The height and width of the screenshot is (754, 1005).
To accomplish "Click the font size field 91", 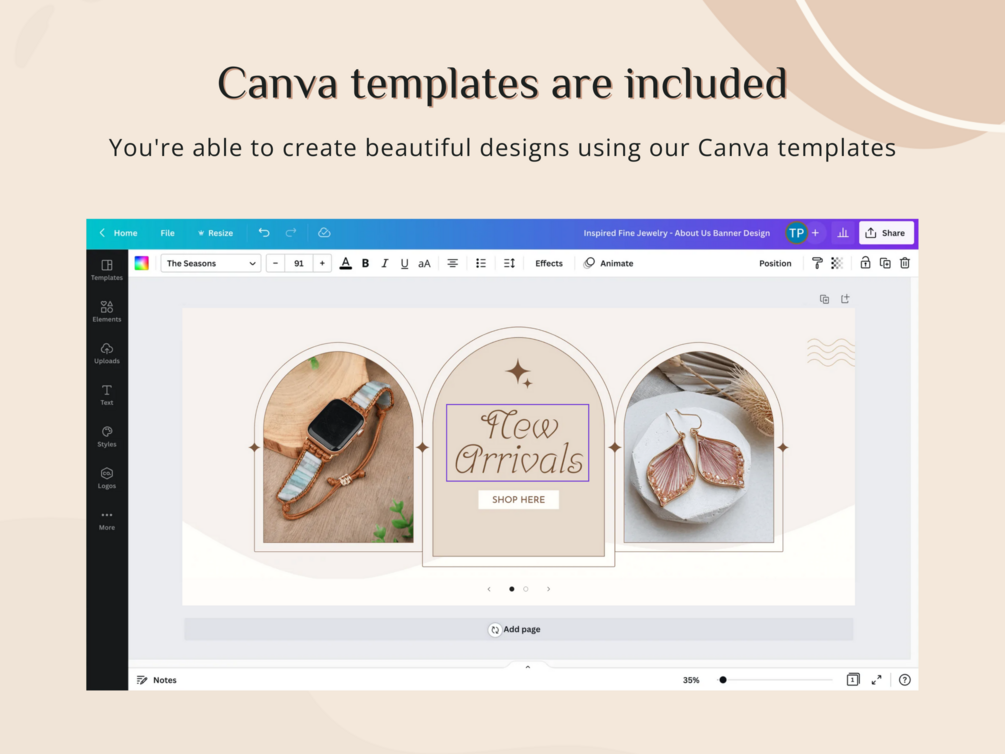I will [299, 263].
